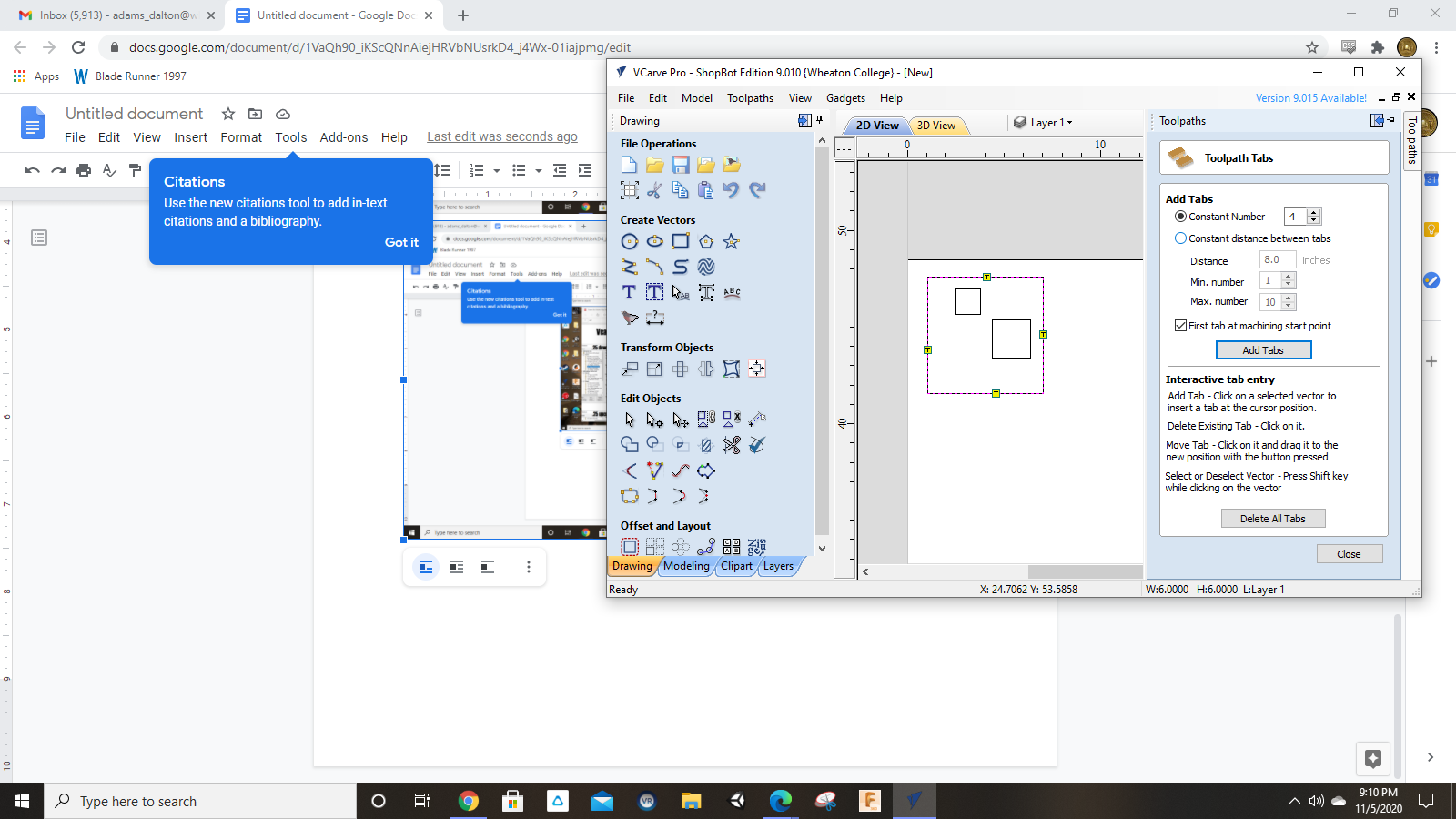The image size is (1456, 819).
Task: Open the Version 9.015 Available link
Action: click(x=1310, y=98)
